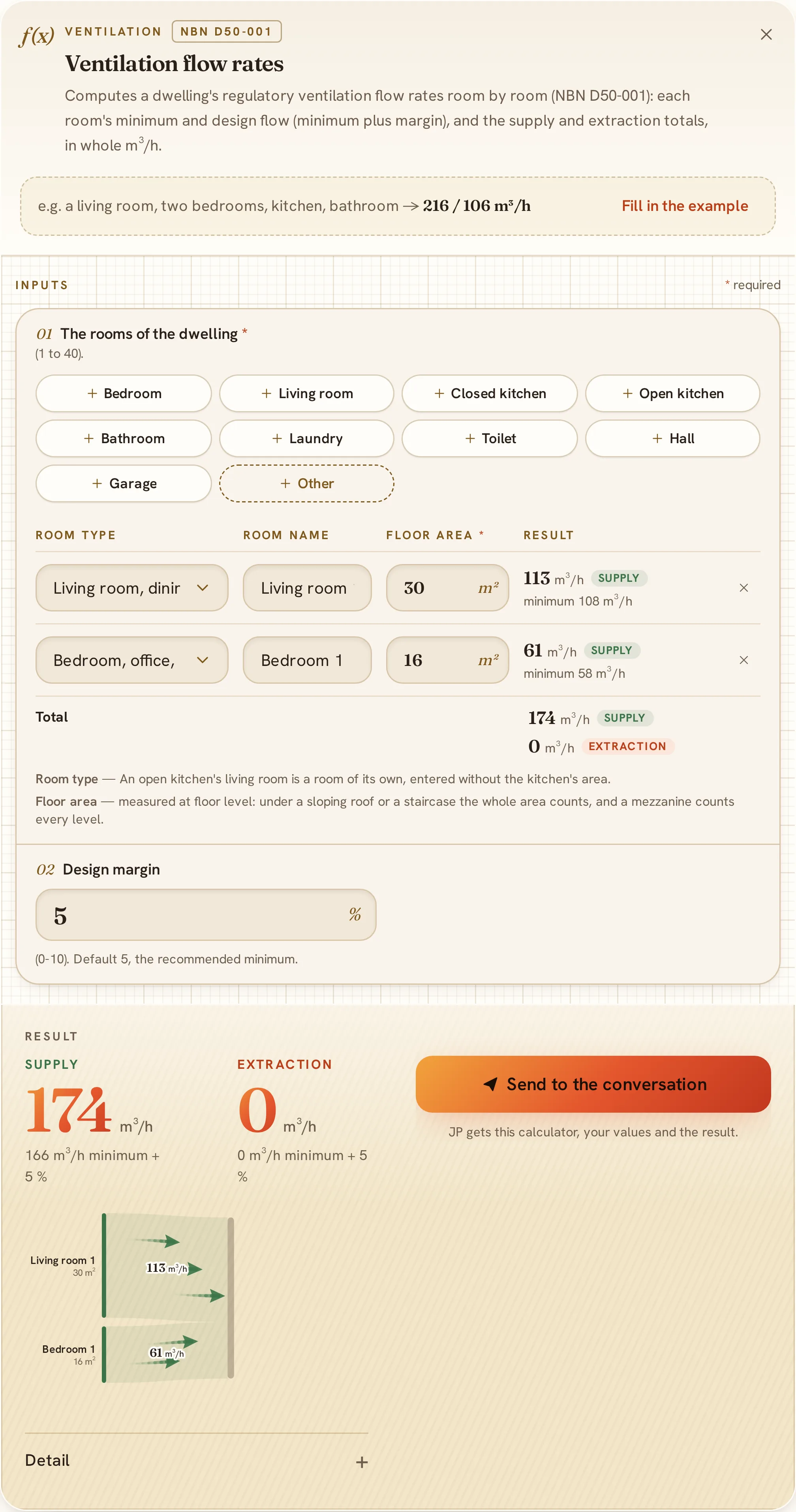Click the EXTRACTION badge in Total row

point(628,746)
